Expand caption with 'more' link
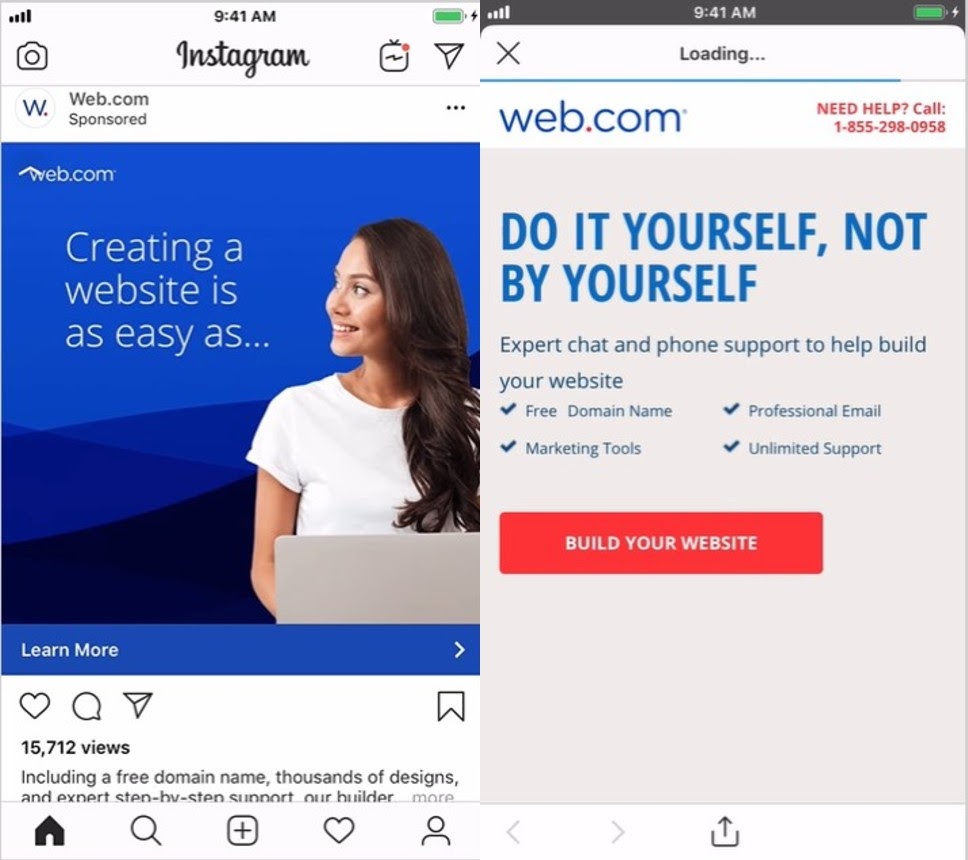968x860 pixels. 433,796
